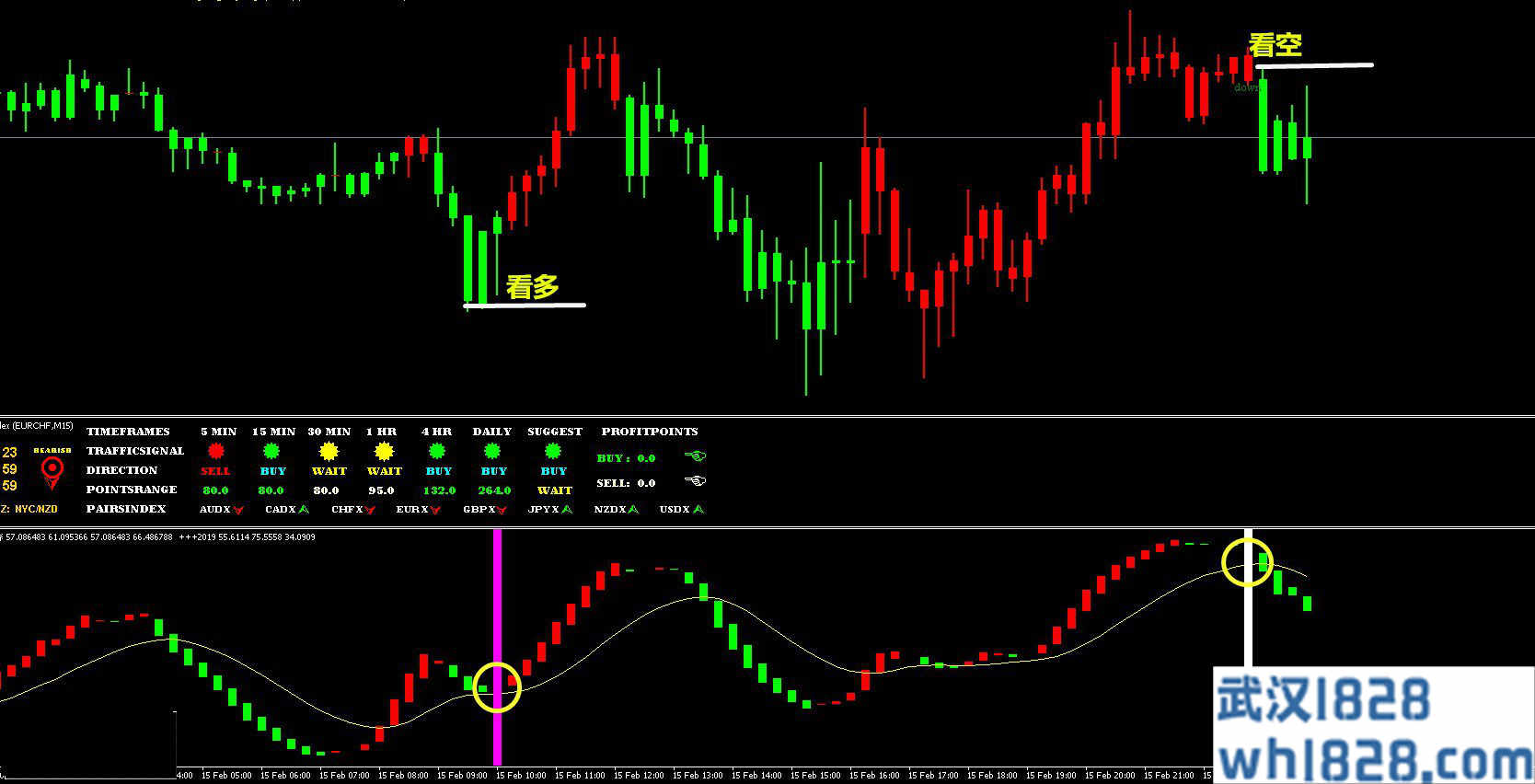The width and height of the screenshot is (1535, 784).
Task: Click the red down arrow next to EURX
Action: pos(435,510)
